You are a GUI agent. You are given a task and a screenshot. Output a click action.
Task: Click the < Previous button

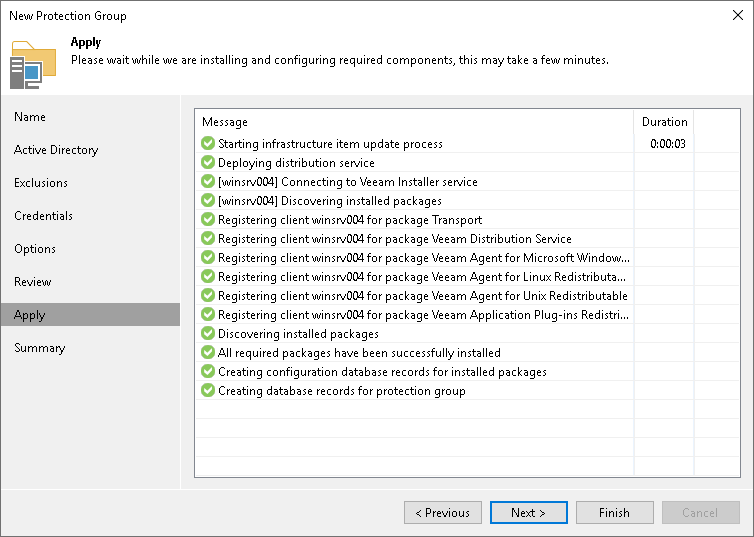(x=443, y=512)
